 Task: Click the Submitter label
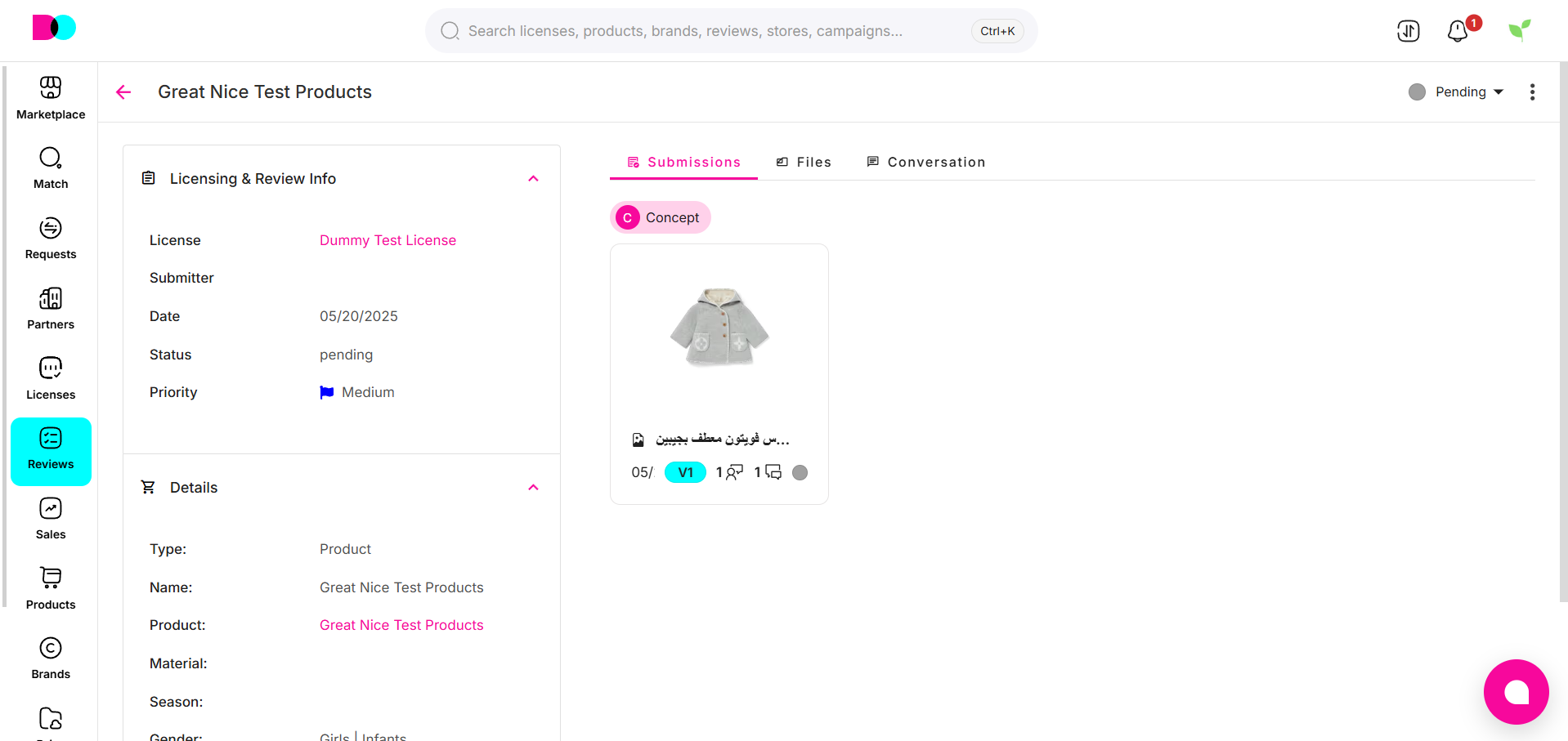pos(181,278)
